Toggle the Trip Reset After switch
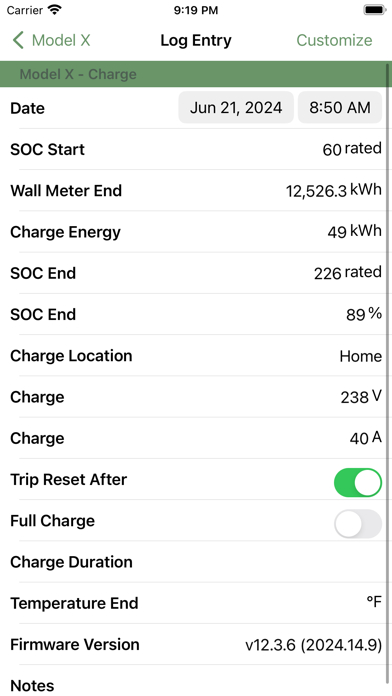 point(358,482)
